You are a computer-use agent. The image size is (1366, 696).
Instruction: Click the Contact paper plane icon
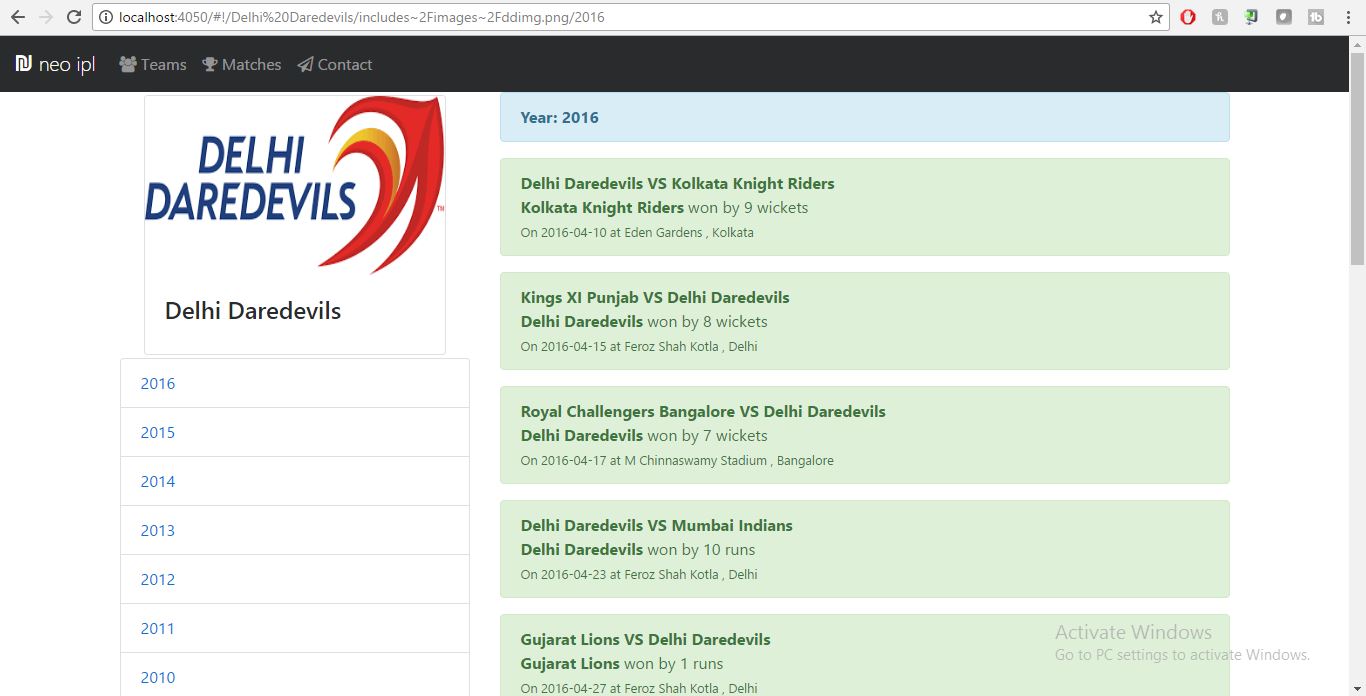(x=305, y=64)
